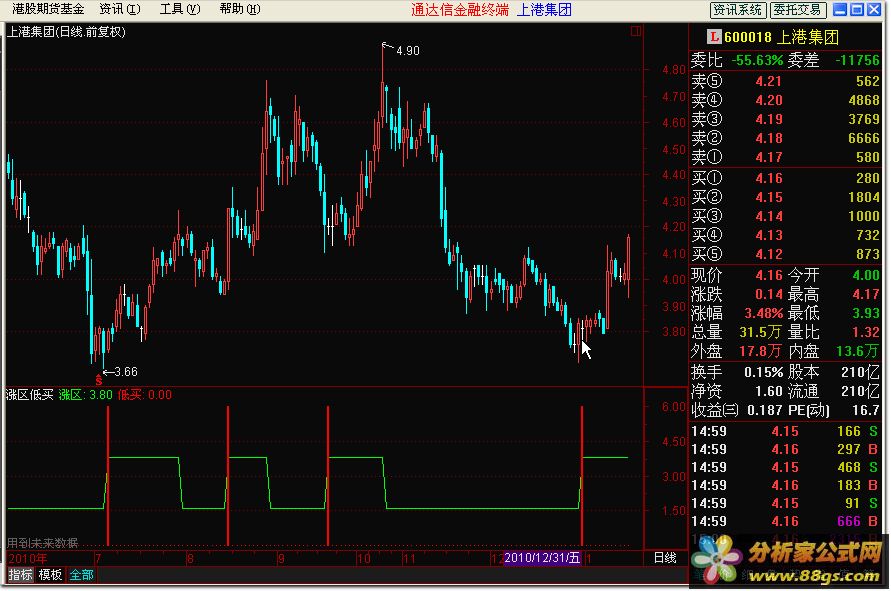The height and width of the screenshot is (591, 891).
Task: Click the 换手 value 0.15%
Action: (x=764, y=372)
